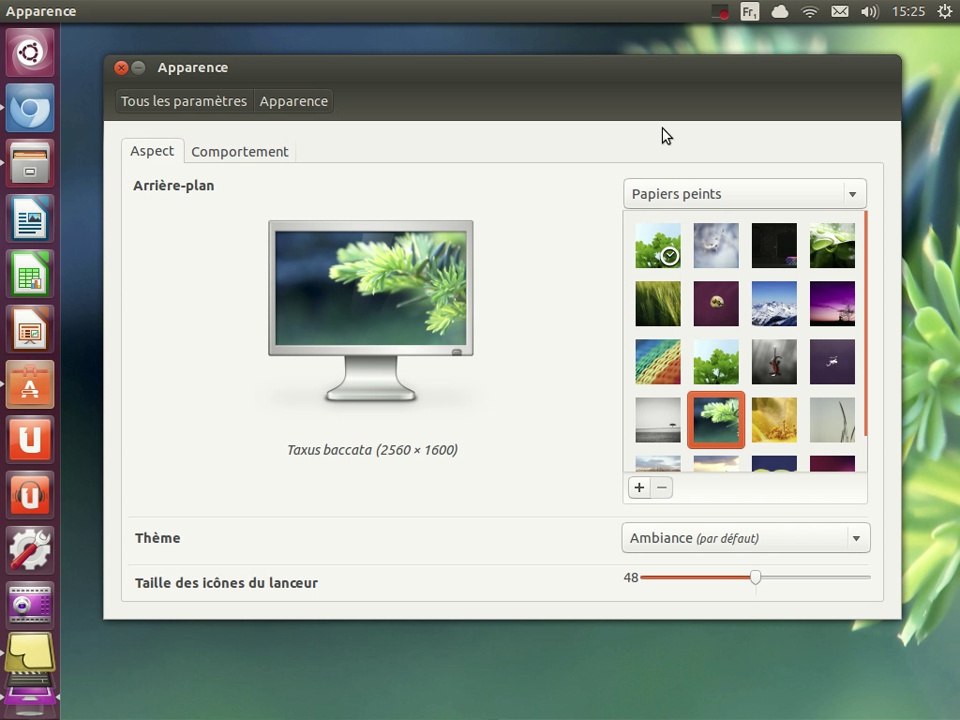Open the sound volume indicator
The image size is (960, 720).
[x=869, y=12]
